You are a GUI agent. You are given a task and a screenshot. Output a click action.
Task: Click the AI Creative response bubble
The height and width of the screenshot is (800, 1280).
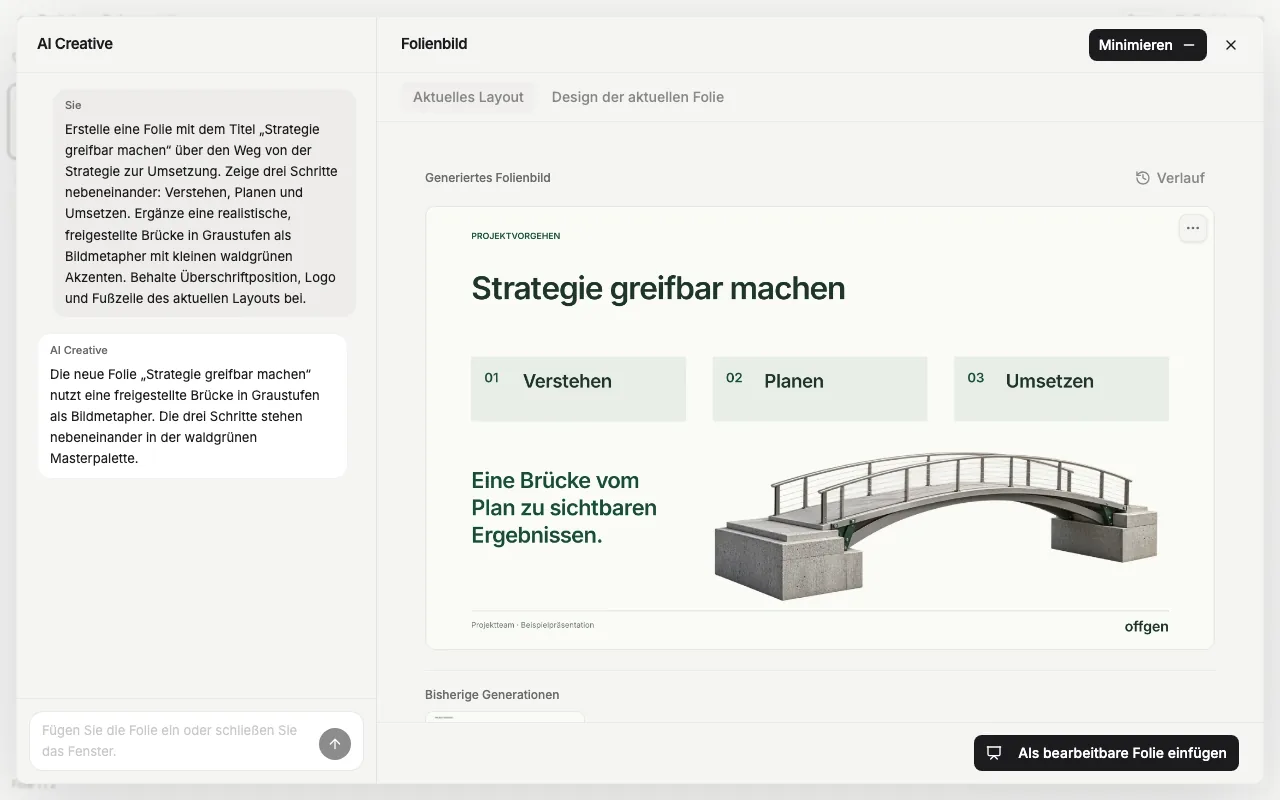pos(192,405)
